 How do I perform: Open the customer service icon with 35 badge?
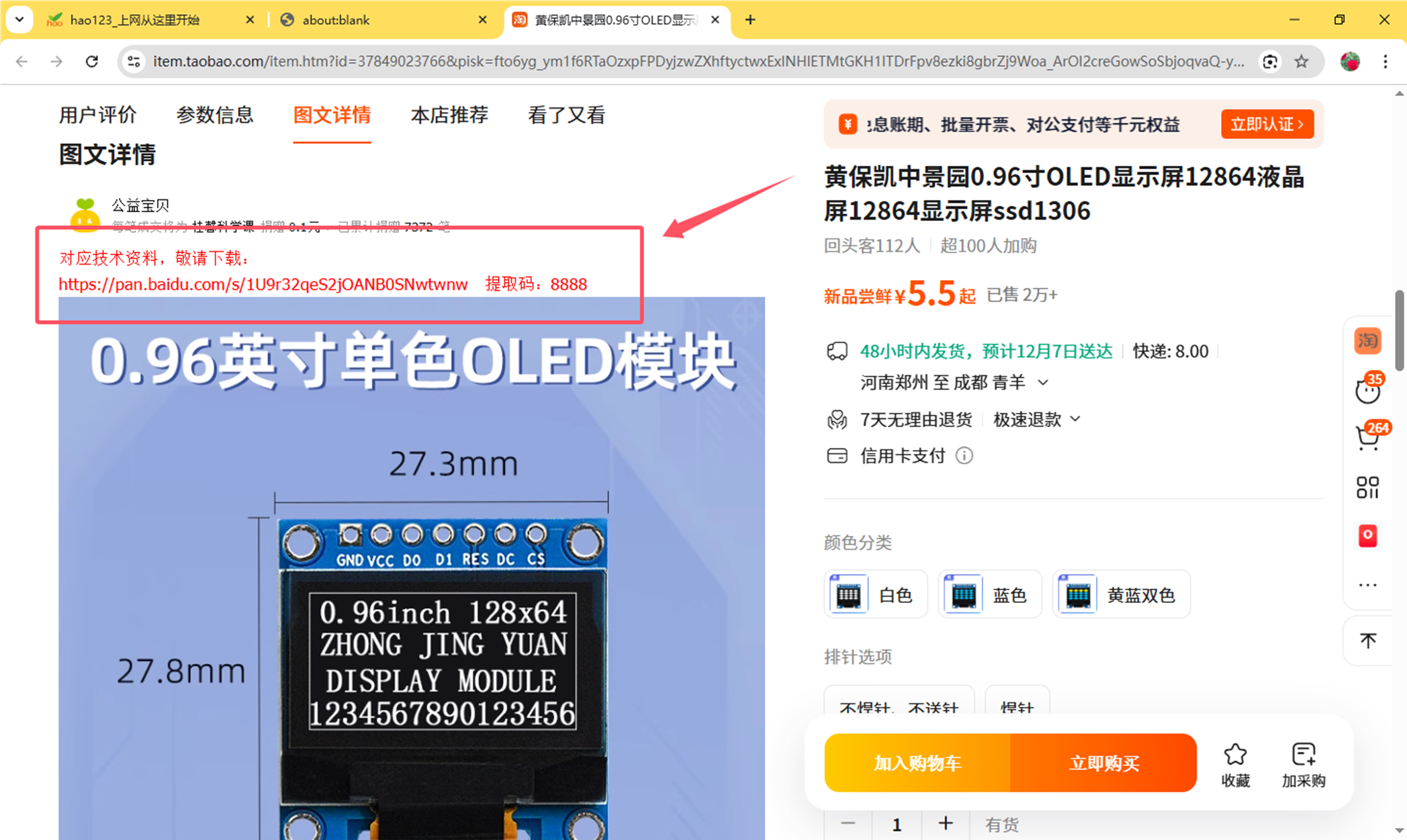[x=1367, y=390]
